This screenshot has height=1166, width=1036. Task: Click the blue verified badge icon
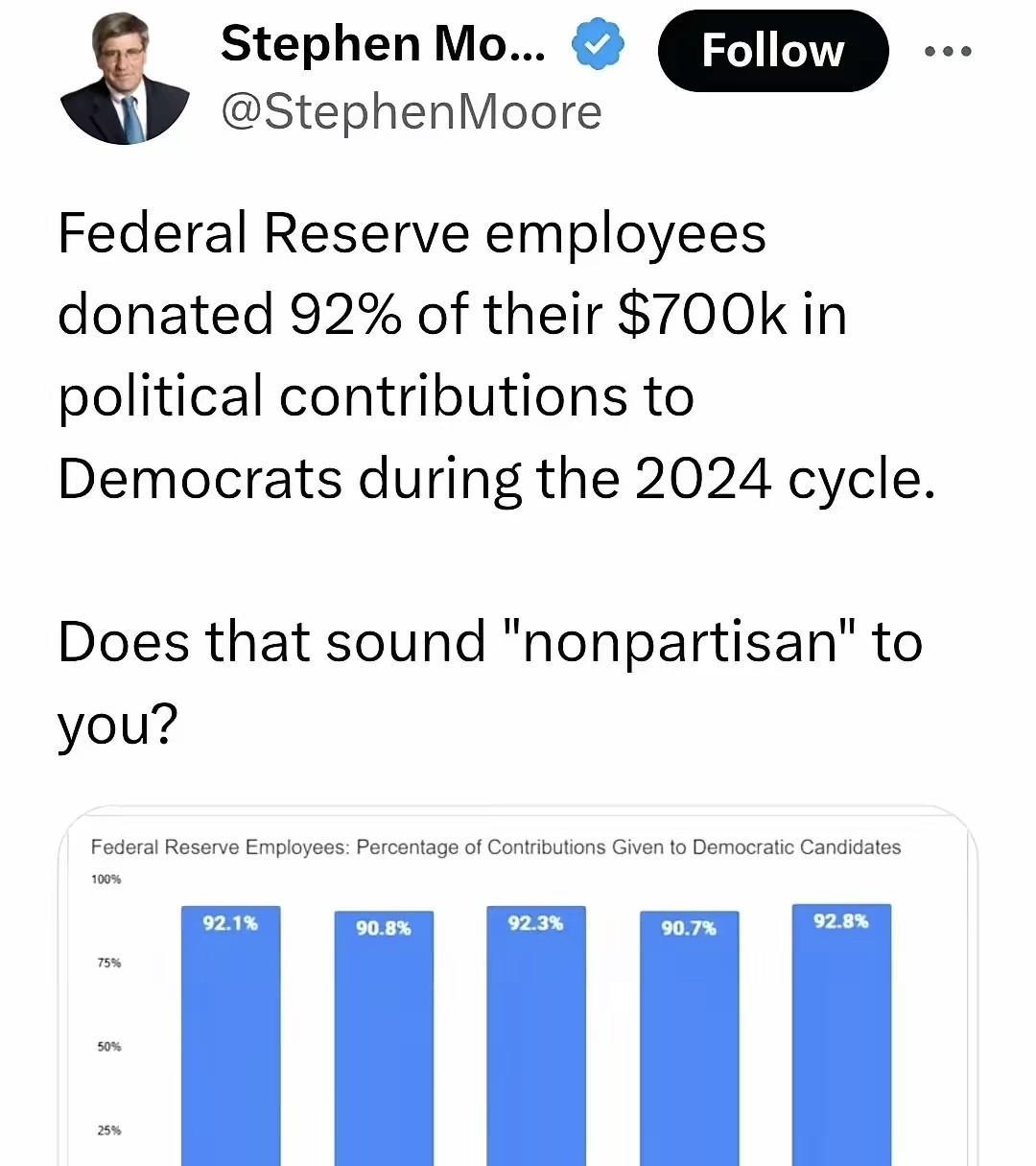[x=599, y=46]
